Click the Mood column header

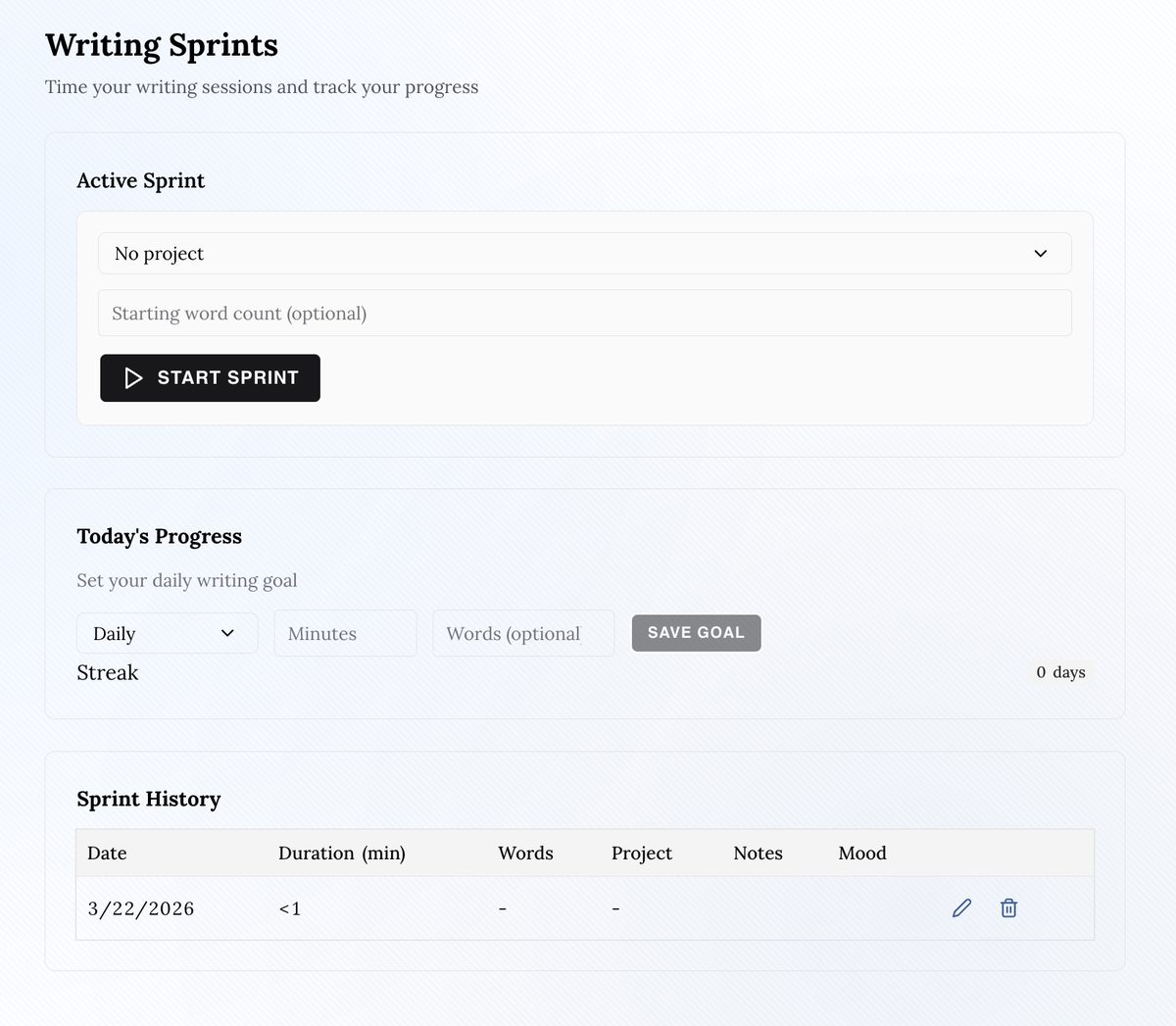pos(861,854)
